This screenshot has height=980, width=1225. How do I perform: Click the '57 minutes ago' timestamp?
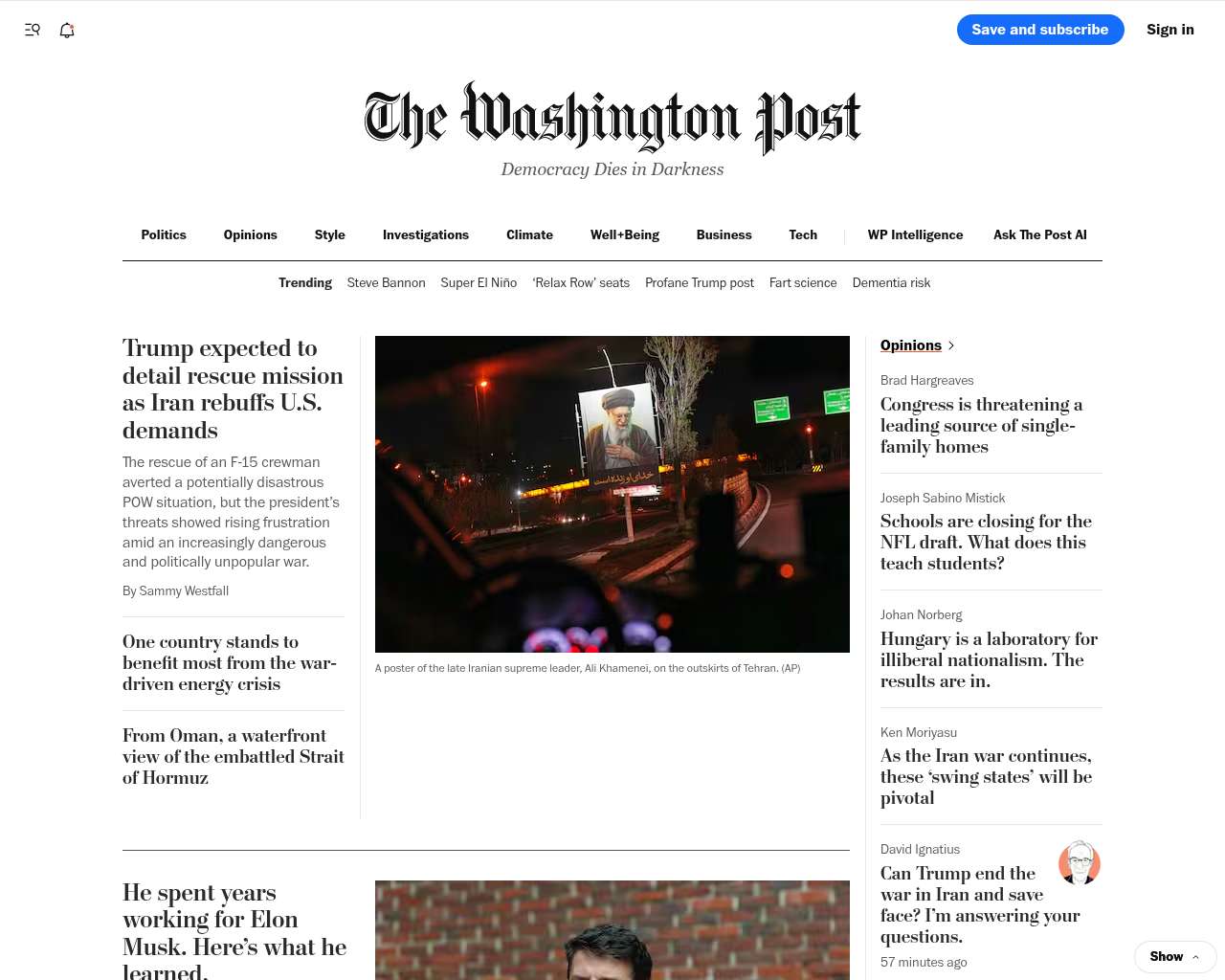924,963
